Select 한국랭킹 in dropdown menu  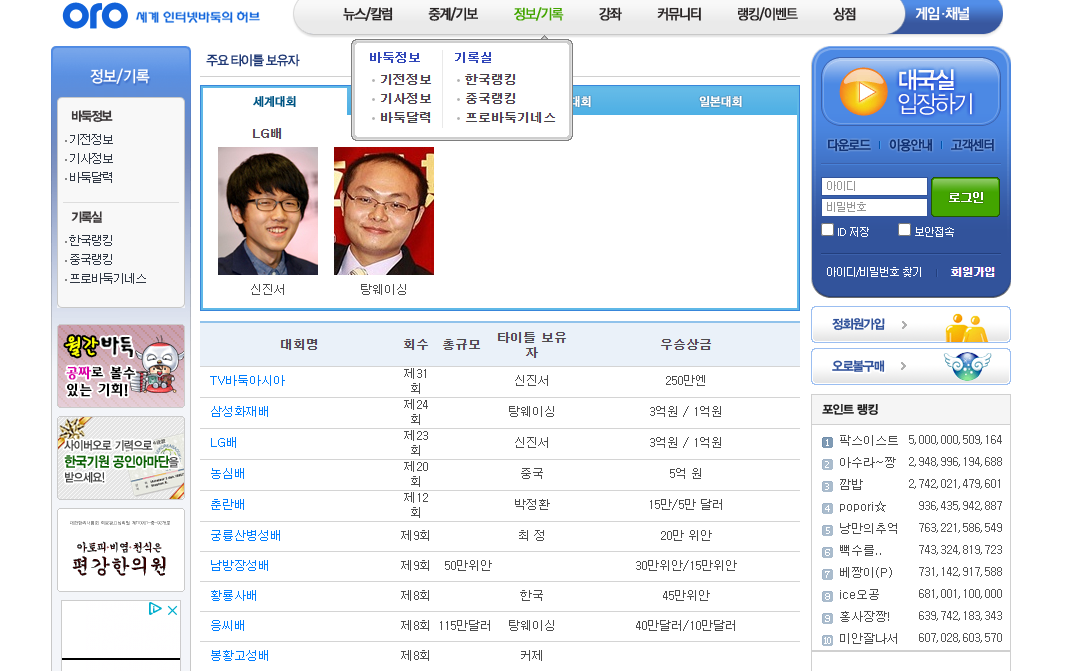pyautogui.click(x=490, y=79)
